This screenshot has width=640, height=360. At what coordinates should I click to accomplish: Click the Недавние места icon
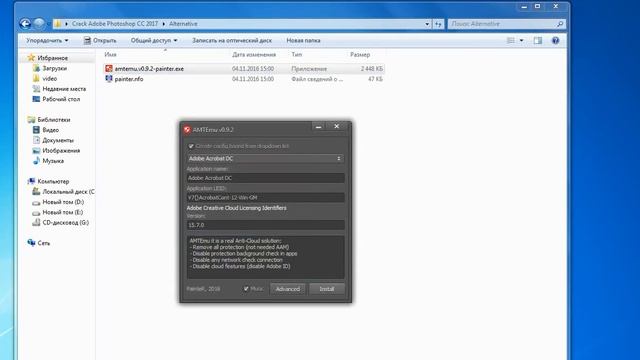pos(36,89)
